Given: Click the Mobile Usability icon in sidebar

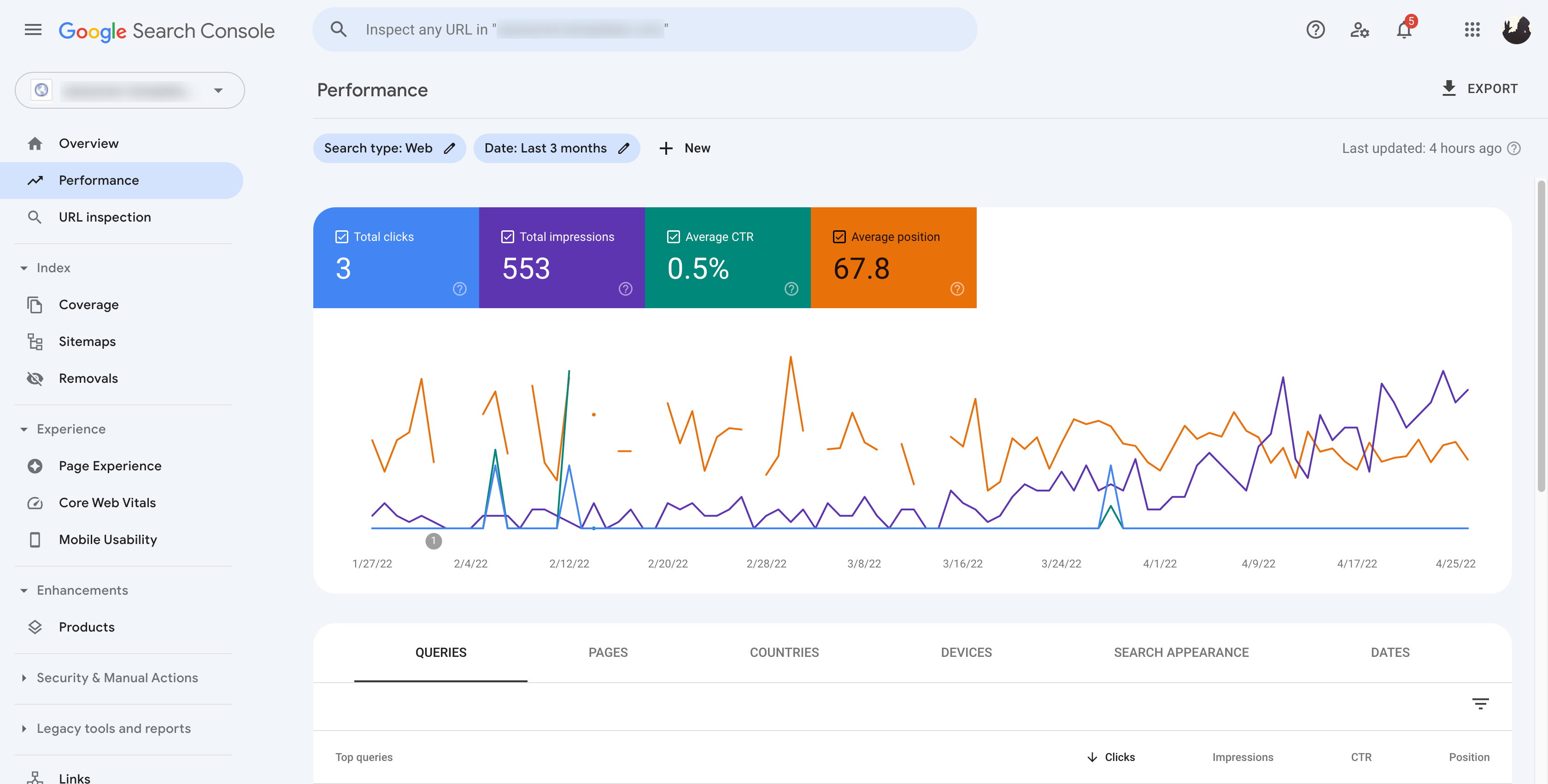Looking at the screenshot, I should point(34,540).
